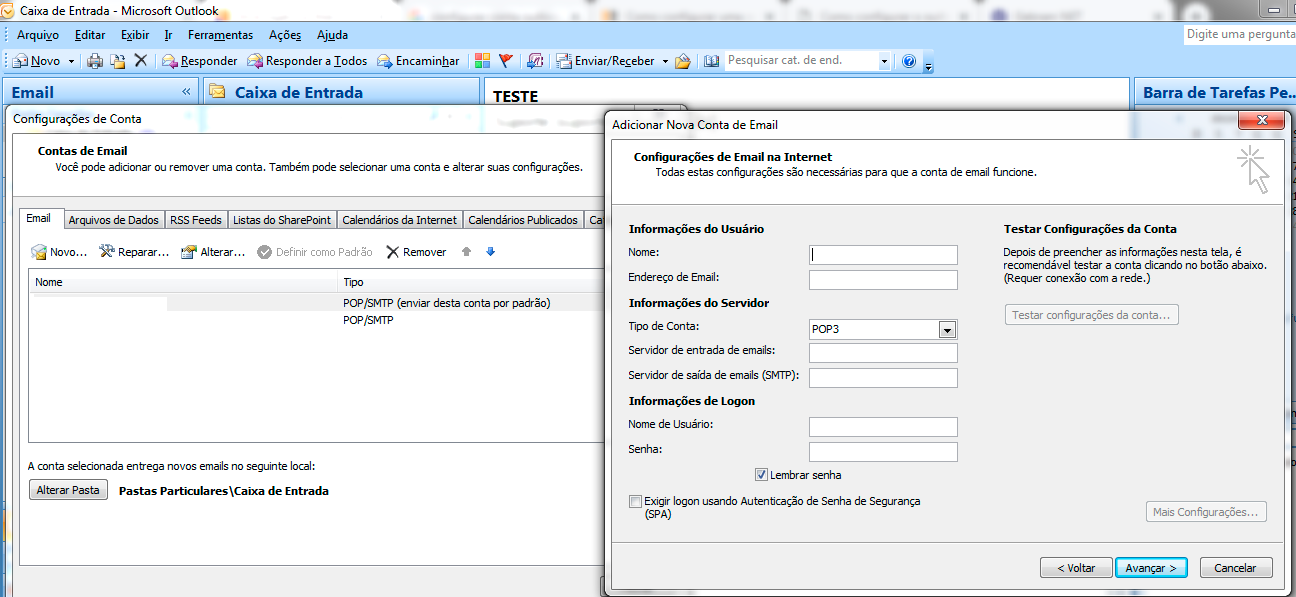Select RSS Feeds tab
Image resolution: width=1296 pixels, height=597 pixels.
pos(196,220)
